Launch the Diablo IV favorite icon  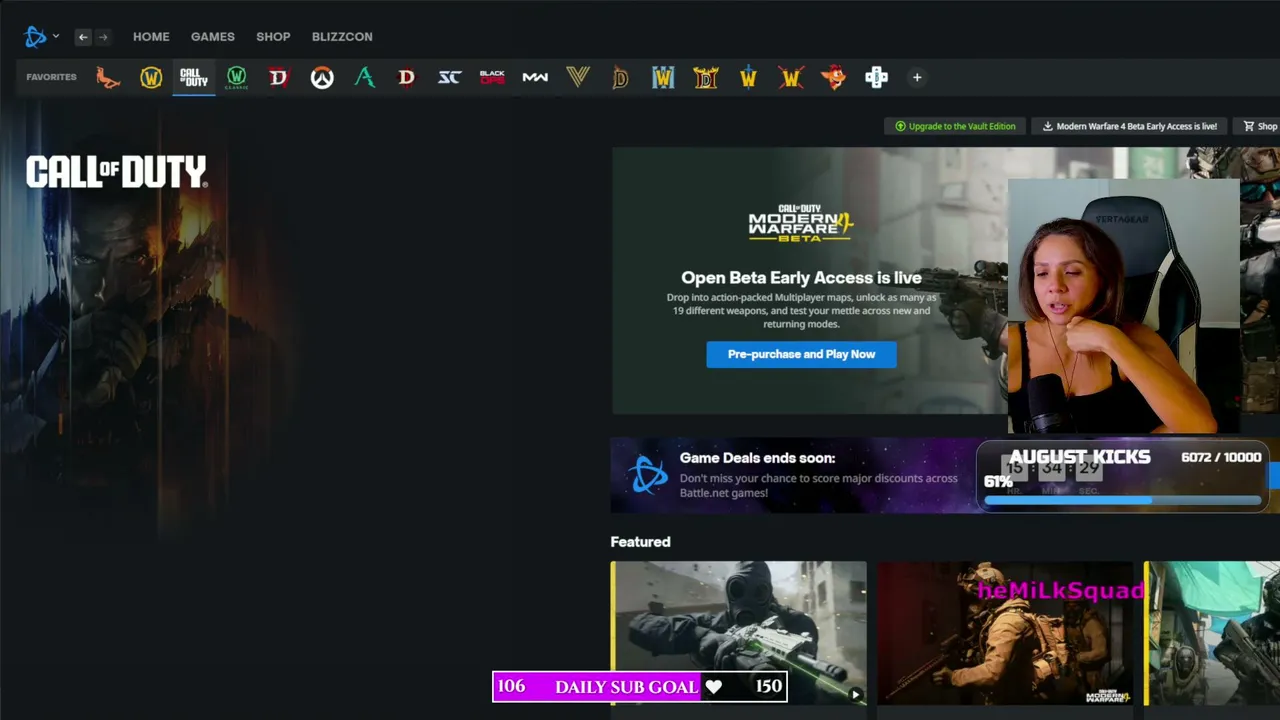279,77
